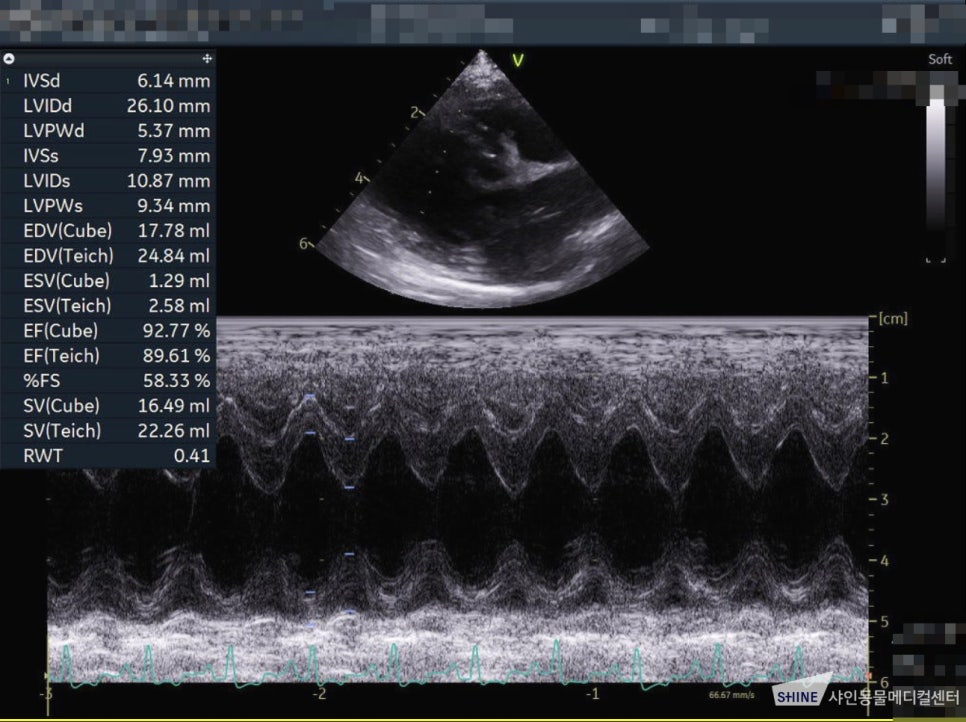Screen dimensions: 966x722
Task: Collapse the measurement results panel
Action: (9, 59)
